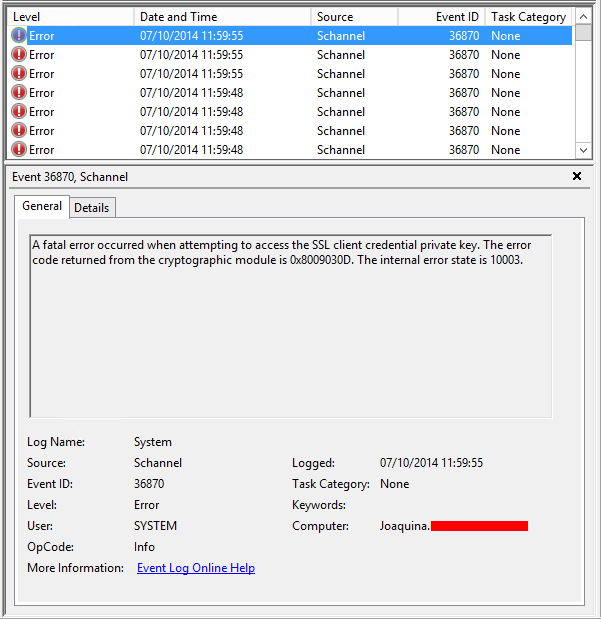
Task: Click the highlighted row's 07/10/2014 11:59:55 date cell
Action: pyautogui.click(x=191, y=36)
